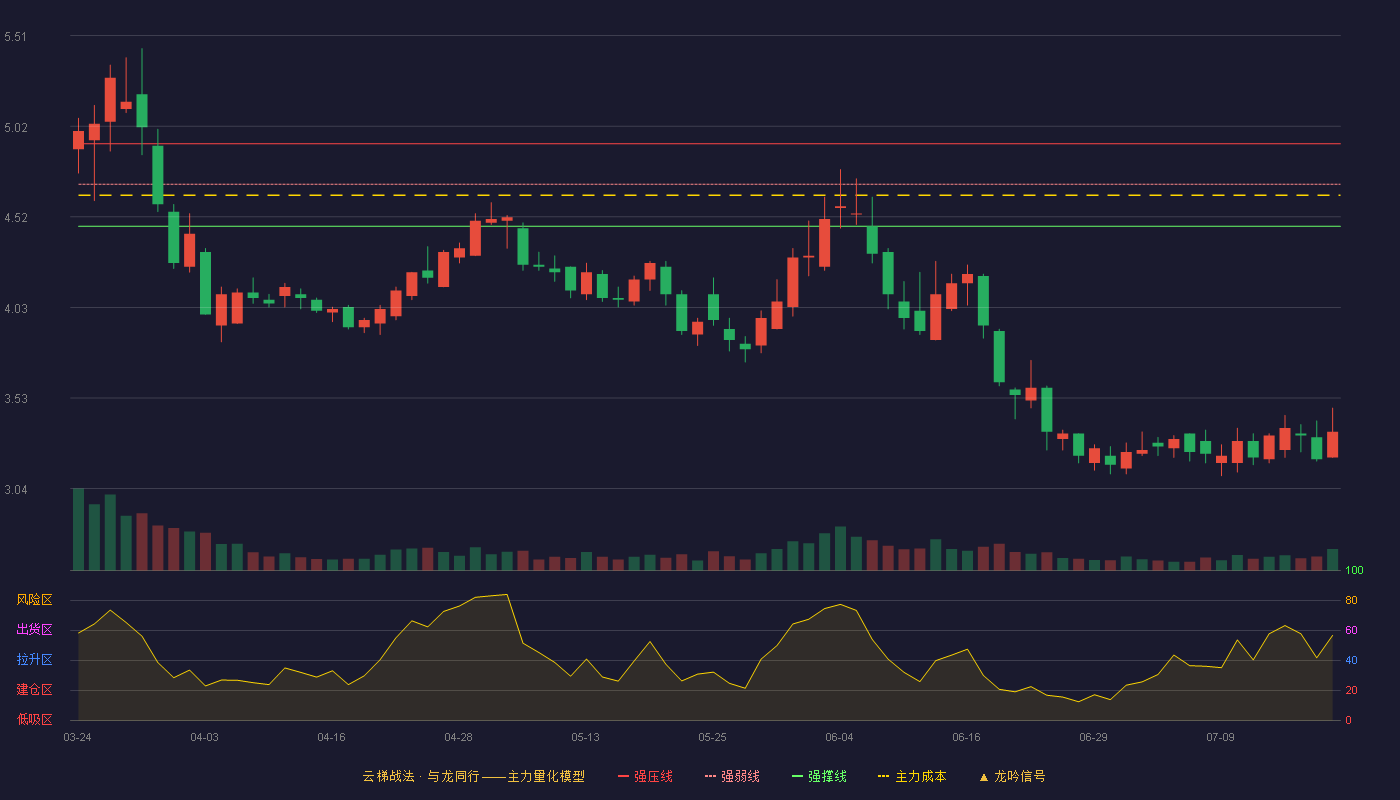Click the 4.52 price axis label
The height and width of the screenshot is (800, 1400).
pyautogui.click(x=15, y=218)
